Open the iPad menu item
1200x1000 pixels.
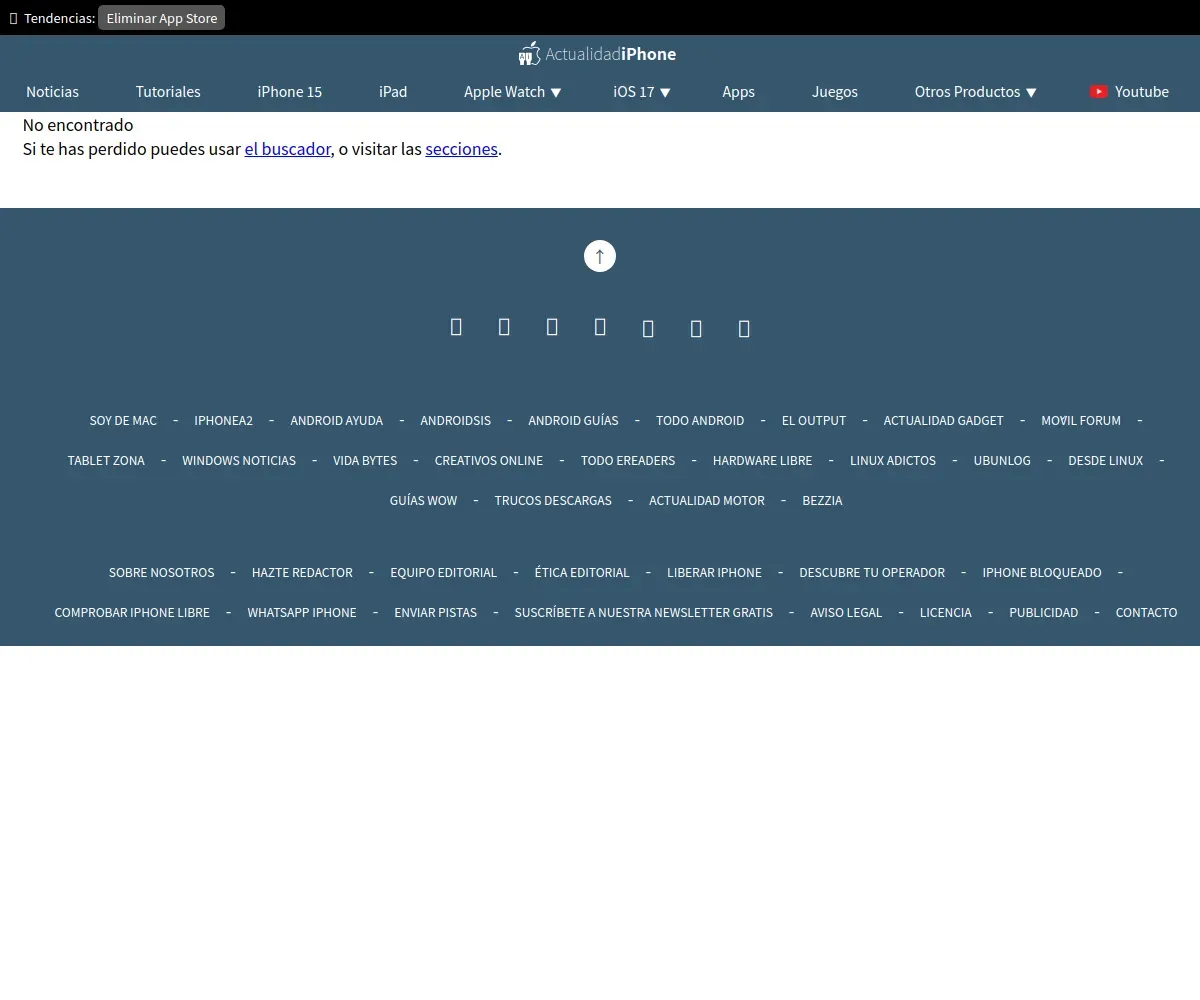click(393, 91)
